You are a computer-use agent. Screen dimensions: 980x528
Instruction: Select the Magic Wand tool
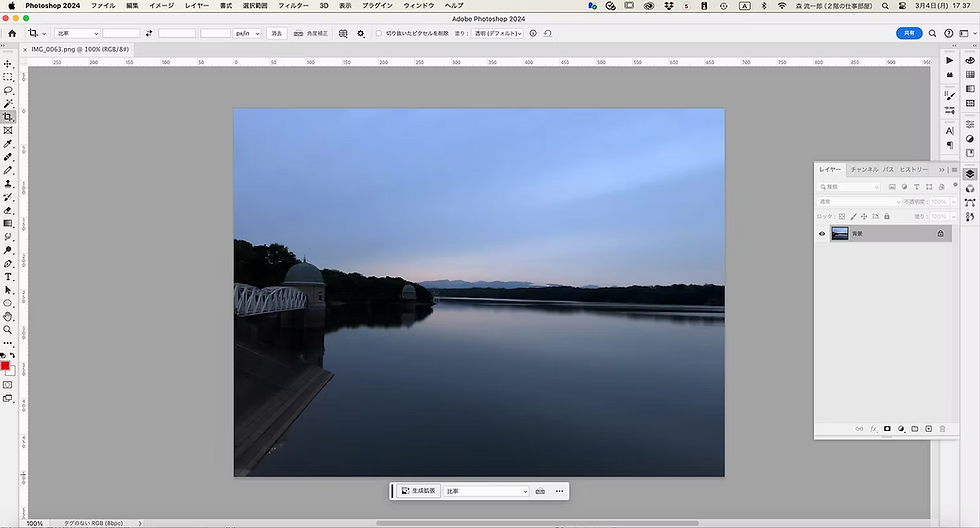coord(8,104)
